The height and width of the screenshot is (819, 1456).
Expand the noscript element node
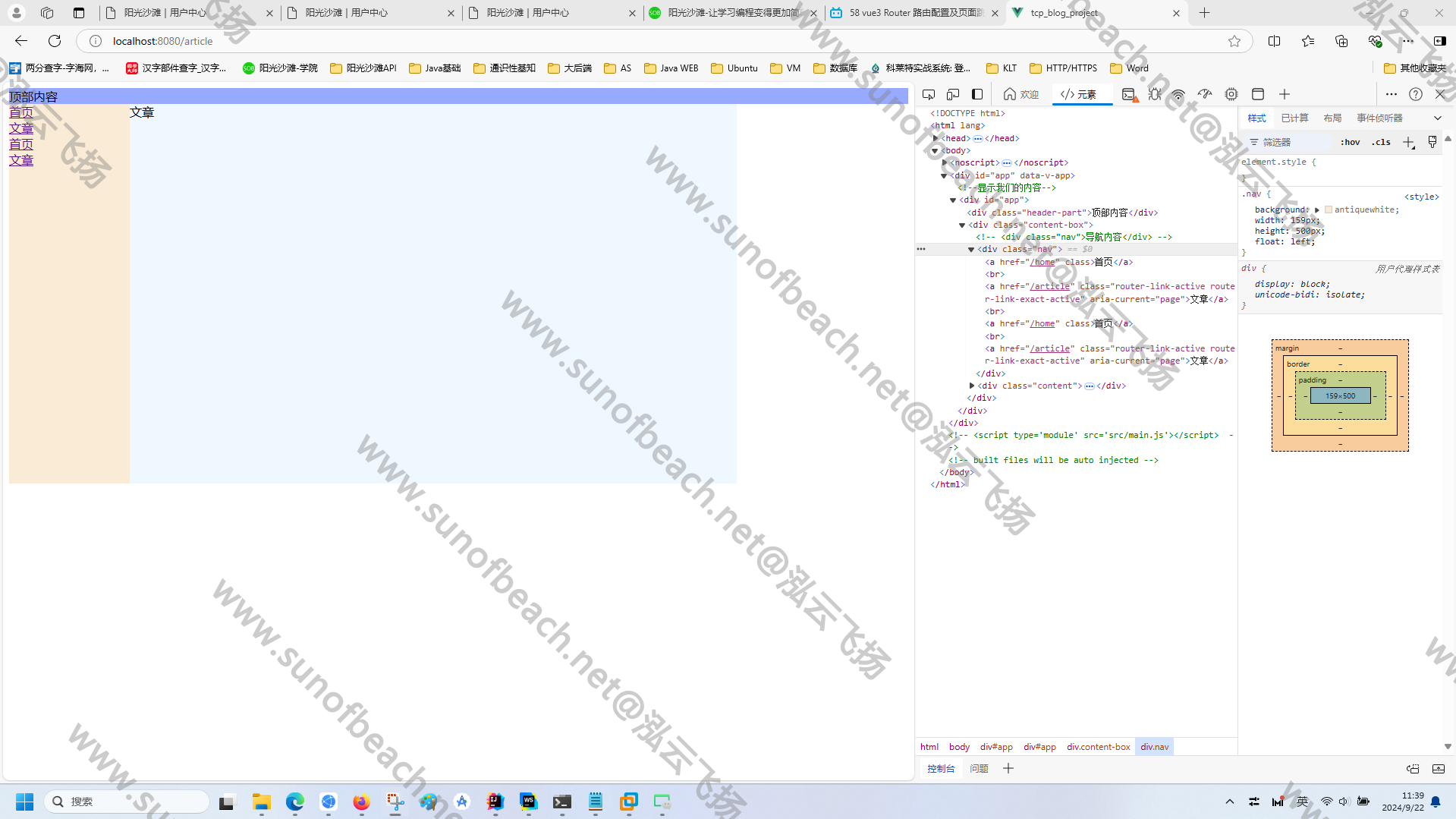pyautogui.click(x=945, y=162)
